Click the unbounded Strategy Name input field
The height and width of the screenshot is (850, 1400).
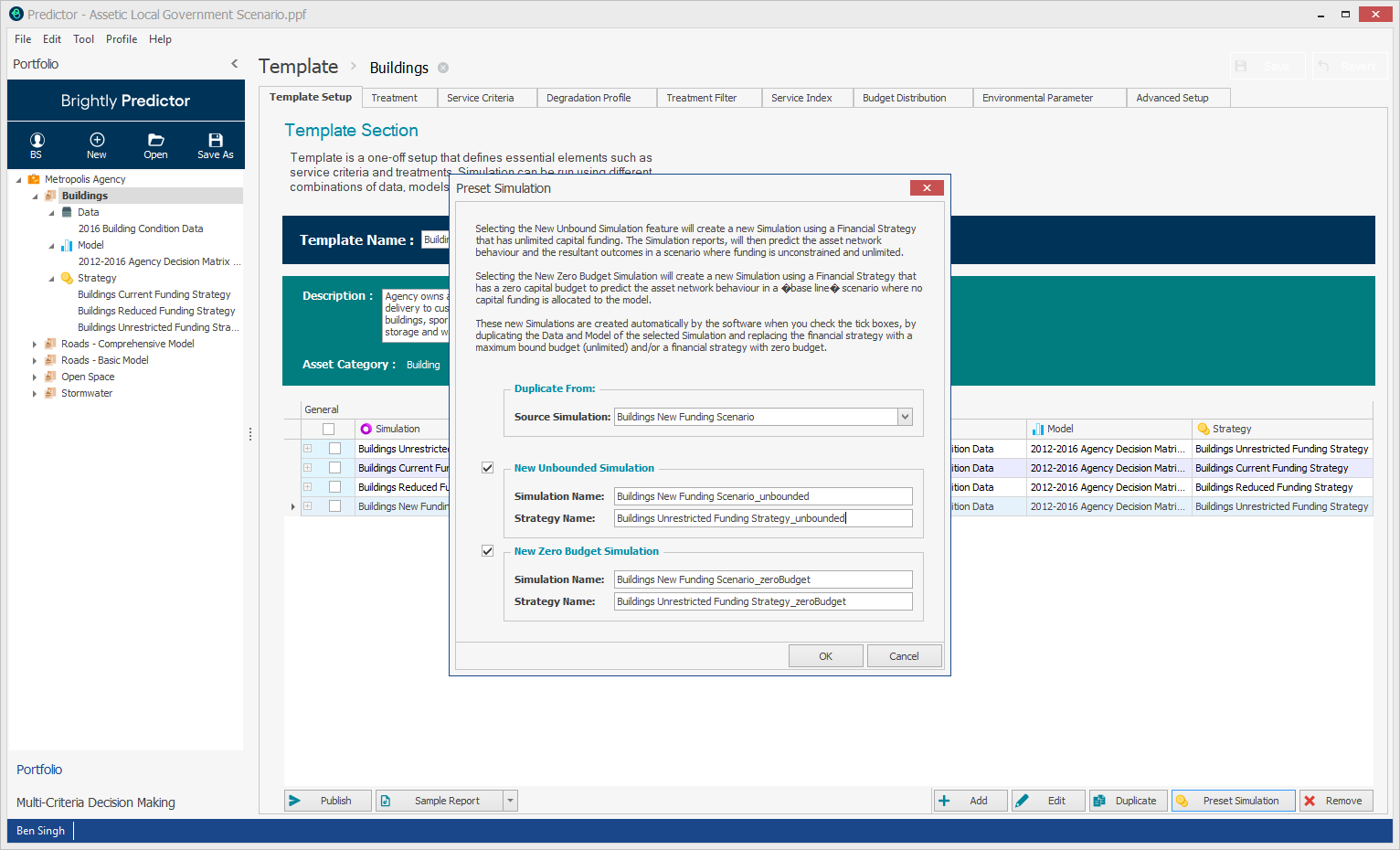coord(762,518)
